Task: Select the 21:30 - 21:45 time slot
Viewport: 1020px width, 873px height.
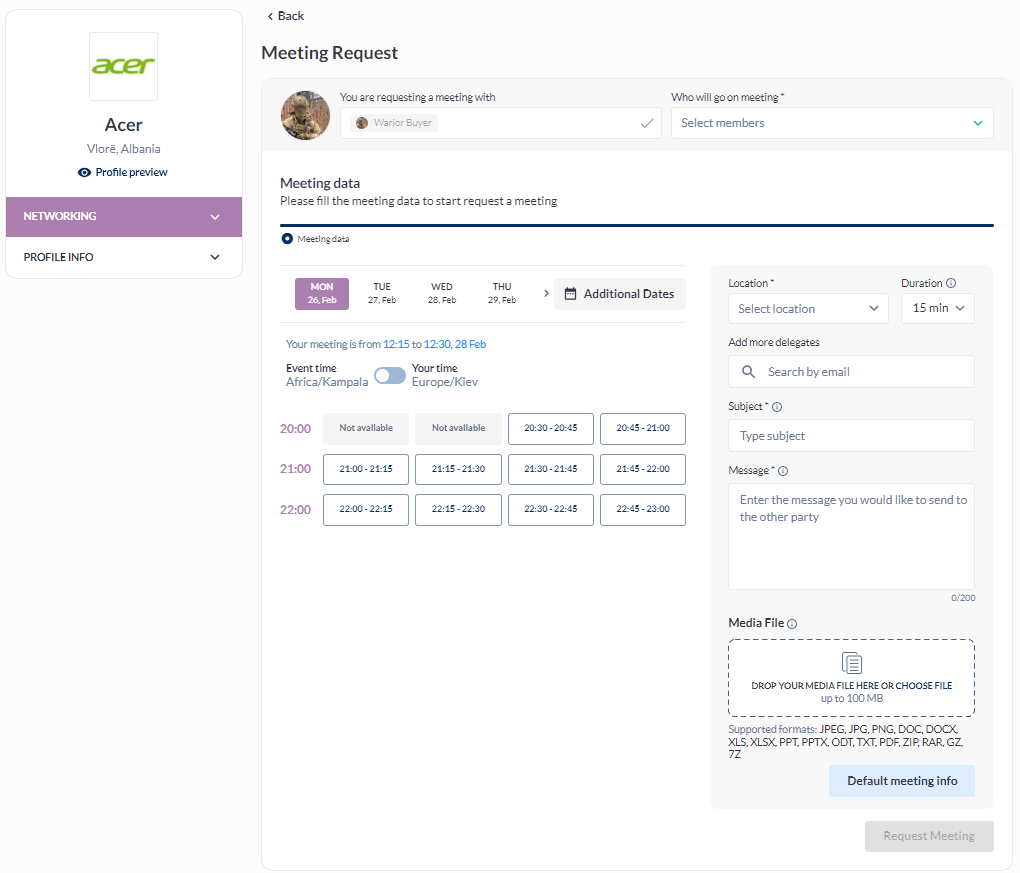Action: (x=550, y=469)
